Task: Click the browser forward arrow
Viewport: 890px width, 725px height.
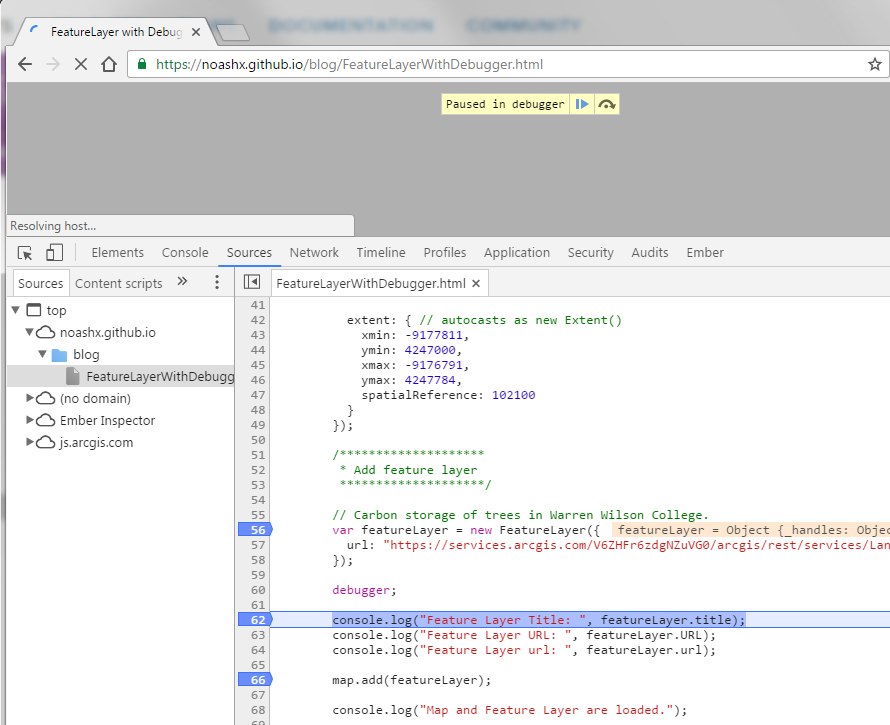Action: pyautogui.click(x=53, y=64)
